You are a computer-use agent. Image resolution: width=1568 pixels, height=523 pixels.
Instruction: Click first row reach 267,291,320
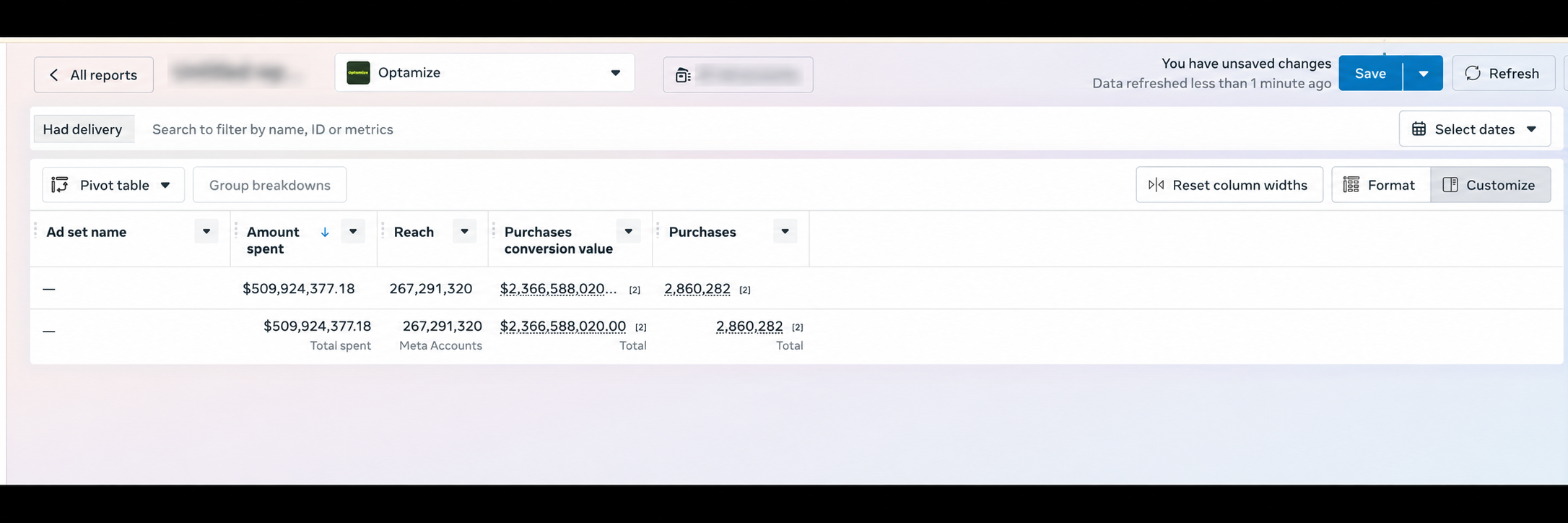coord(431,289)
